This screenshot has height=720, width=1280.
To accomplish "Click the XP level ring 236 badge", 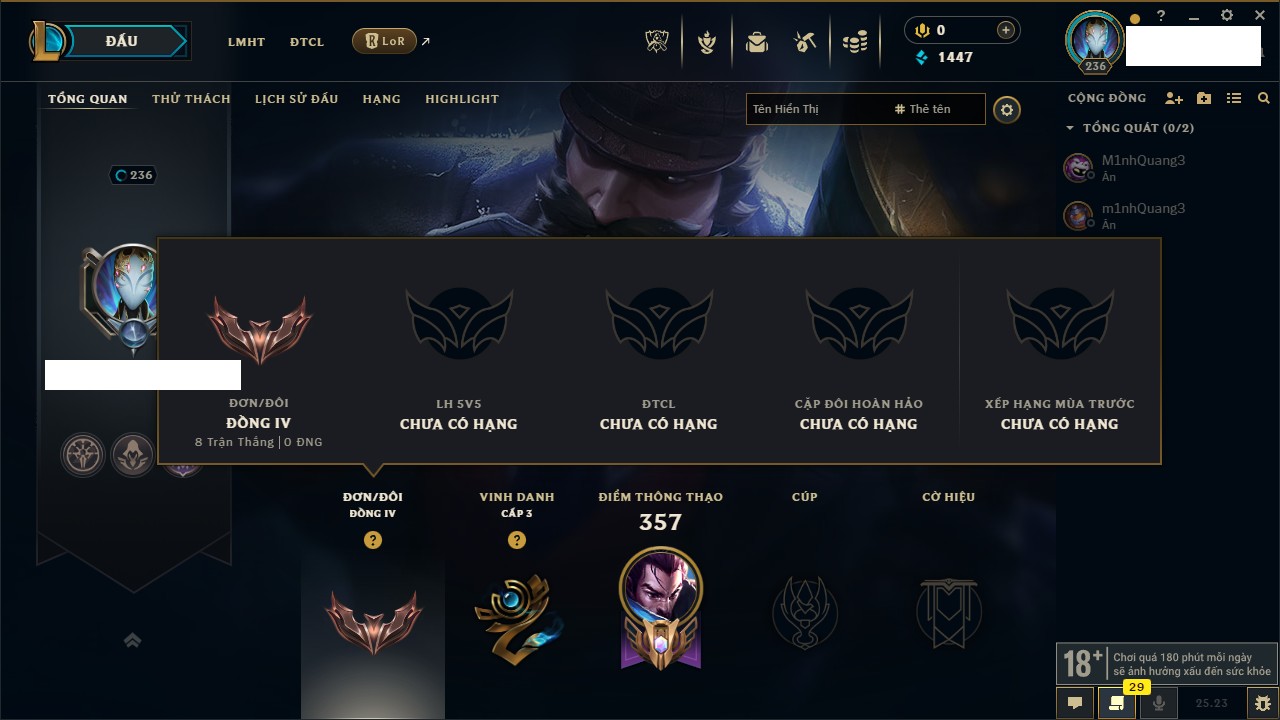I will [133, 175].
